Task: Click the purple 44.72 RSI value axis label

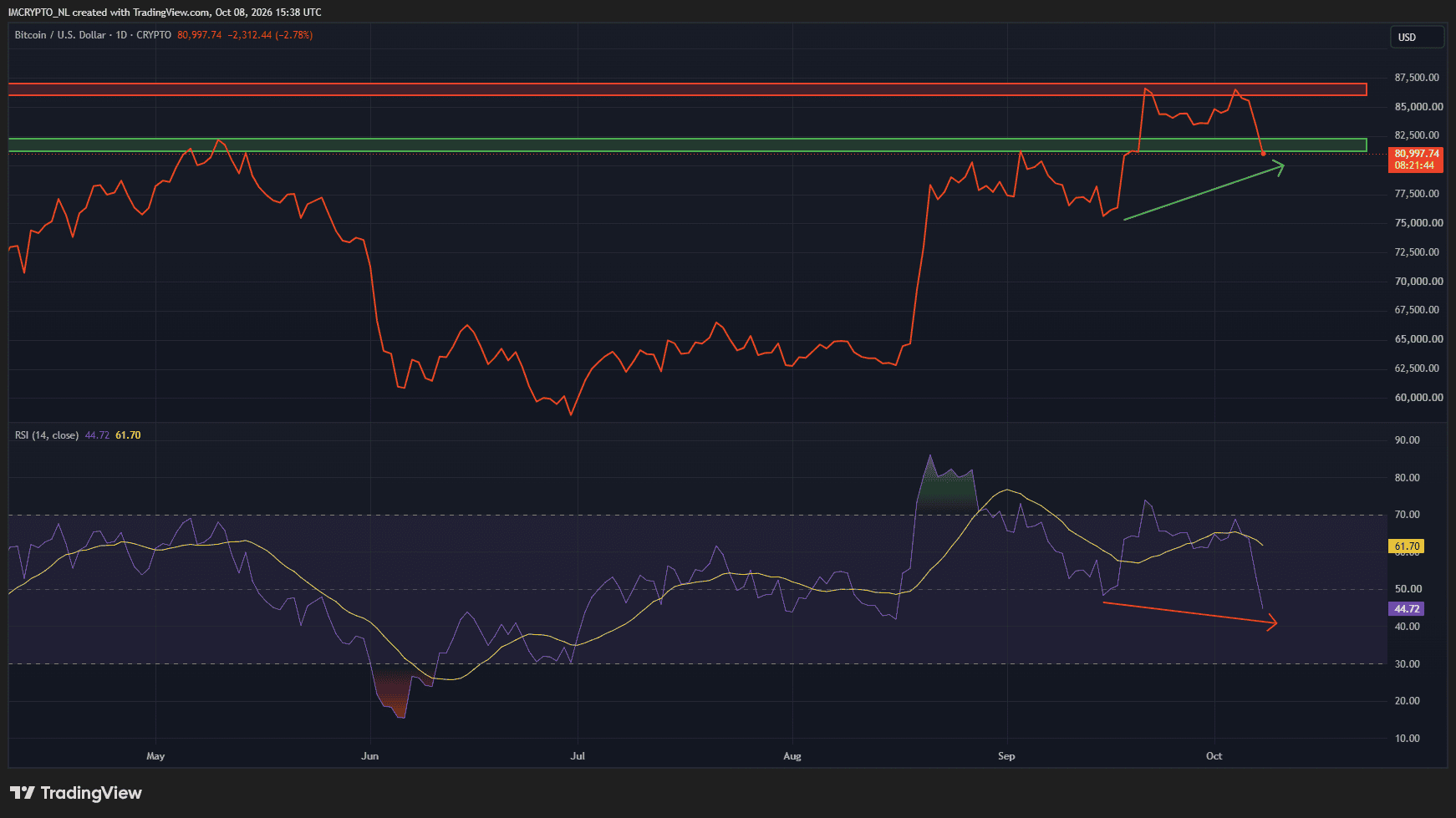Action: pos(1407,609)
